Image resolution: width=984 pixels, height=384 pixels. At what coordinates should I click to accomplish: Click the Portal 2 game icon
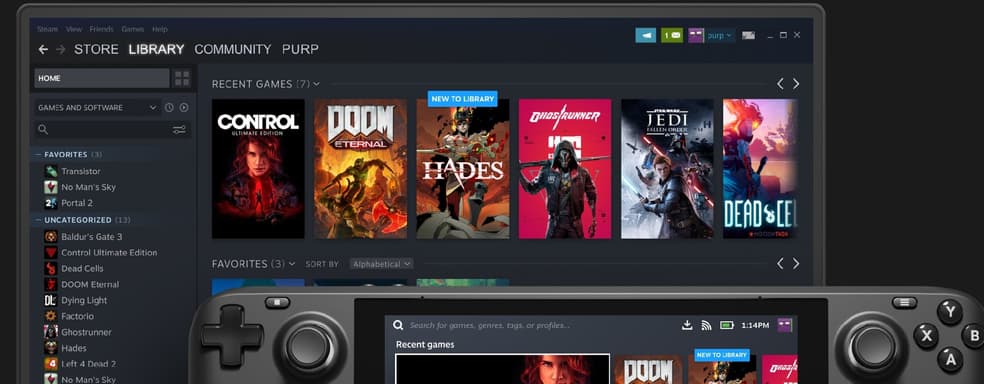(x=51, y=203)
